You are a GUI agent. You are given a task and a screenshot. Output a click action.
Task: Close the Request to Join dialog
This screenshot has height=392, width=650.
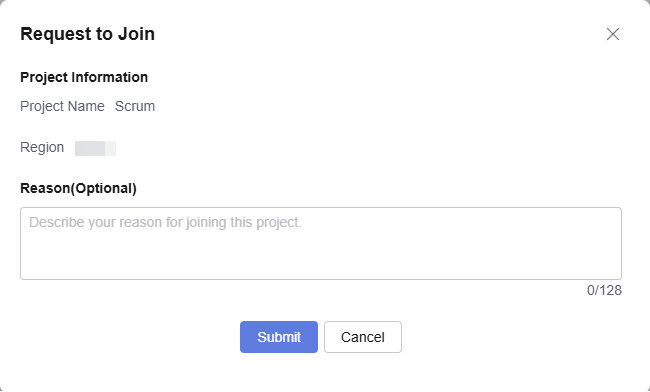pyautogui.click(x=613, y=34)
